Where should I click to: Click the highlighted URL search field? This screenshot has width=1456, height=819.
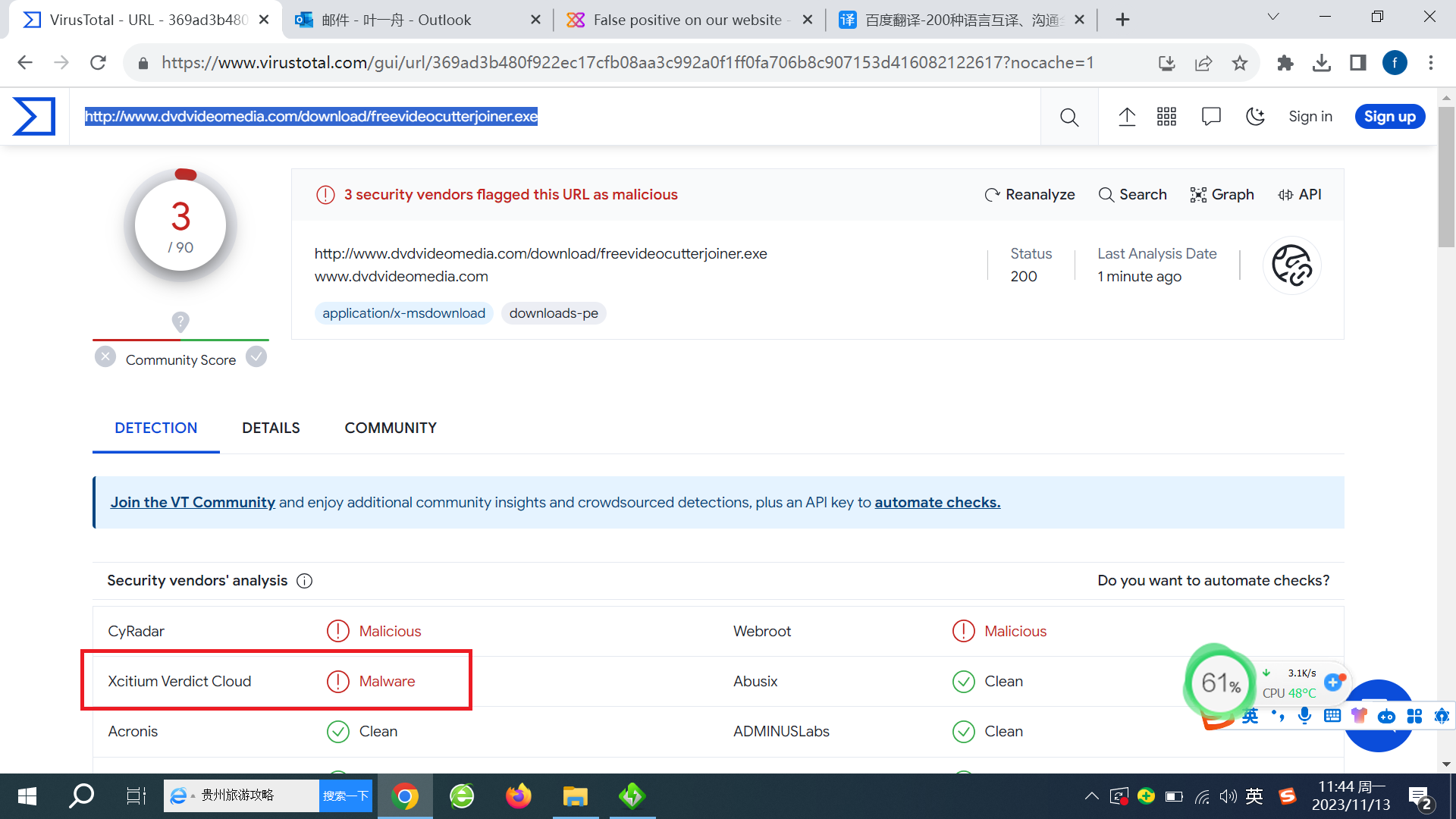coord(311,116)
